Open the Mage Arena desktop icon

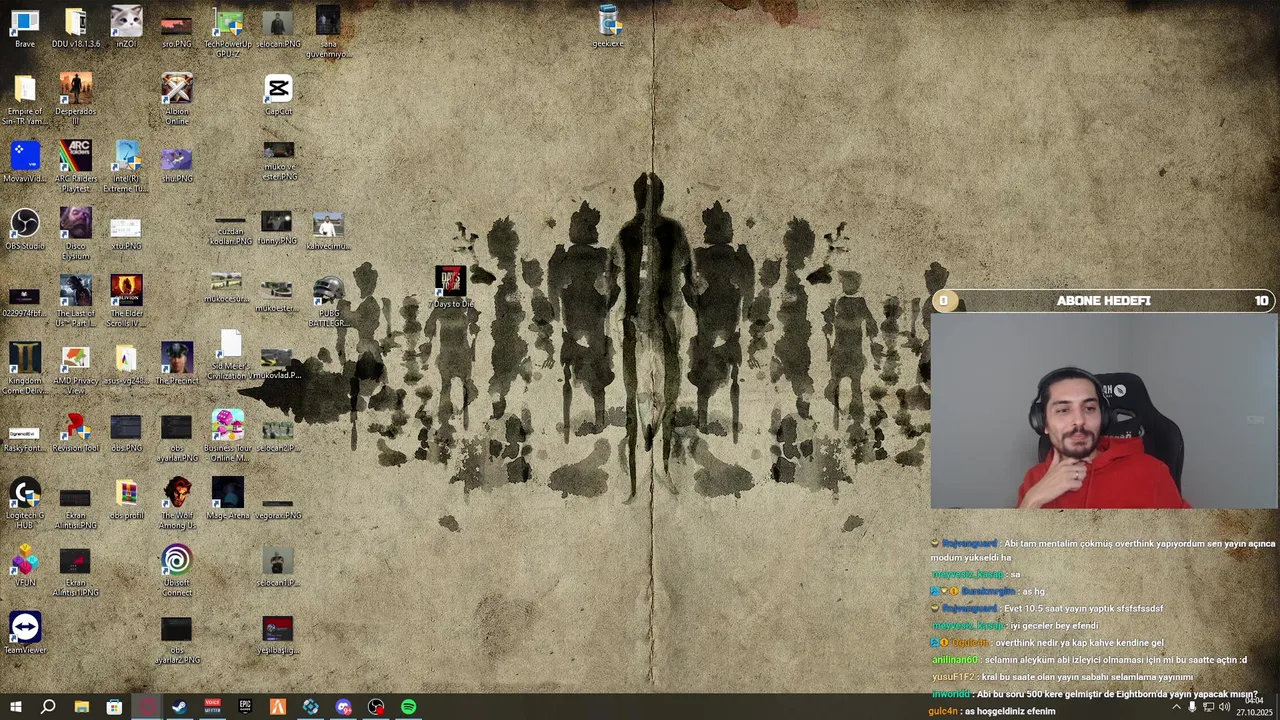click(x=228, y=498)
